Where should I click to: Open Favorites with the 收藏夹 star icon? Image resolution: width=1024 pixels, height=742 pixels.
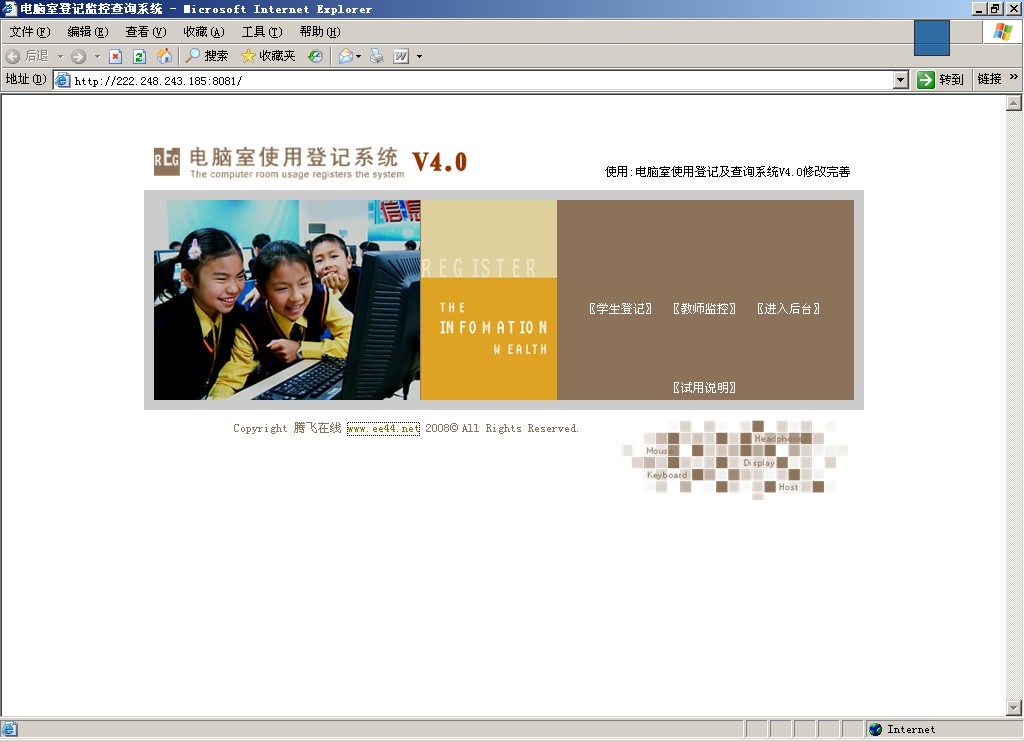pyautogui.click(x=248, y=56)
